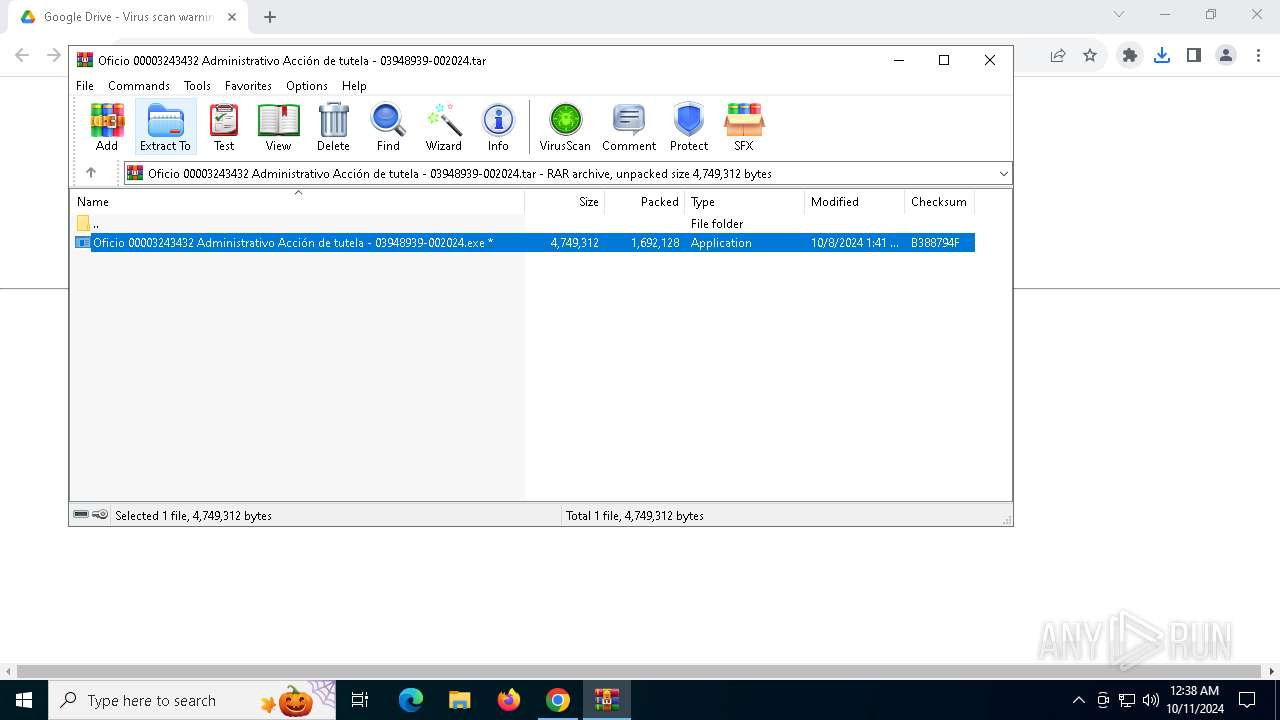
Task: Open Chrome Extensions puzzle icon
Action: (1130, 56)
